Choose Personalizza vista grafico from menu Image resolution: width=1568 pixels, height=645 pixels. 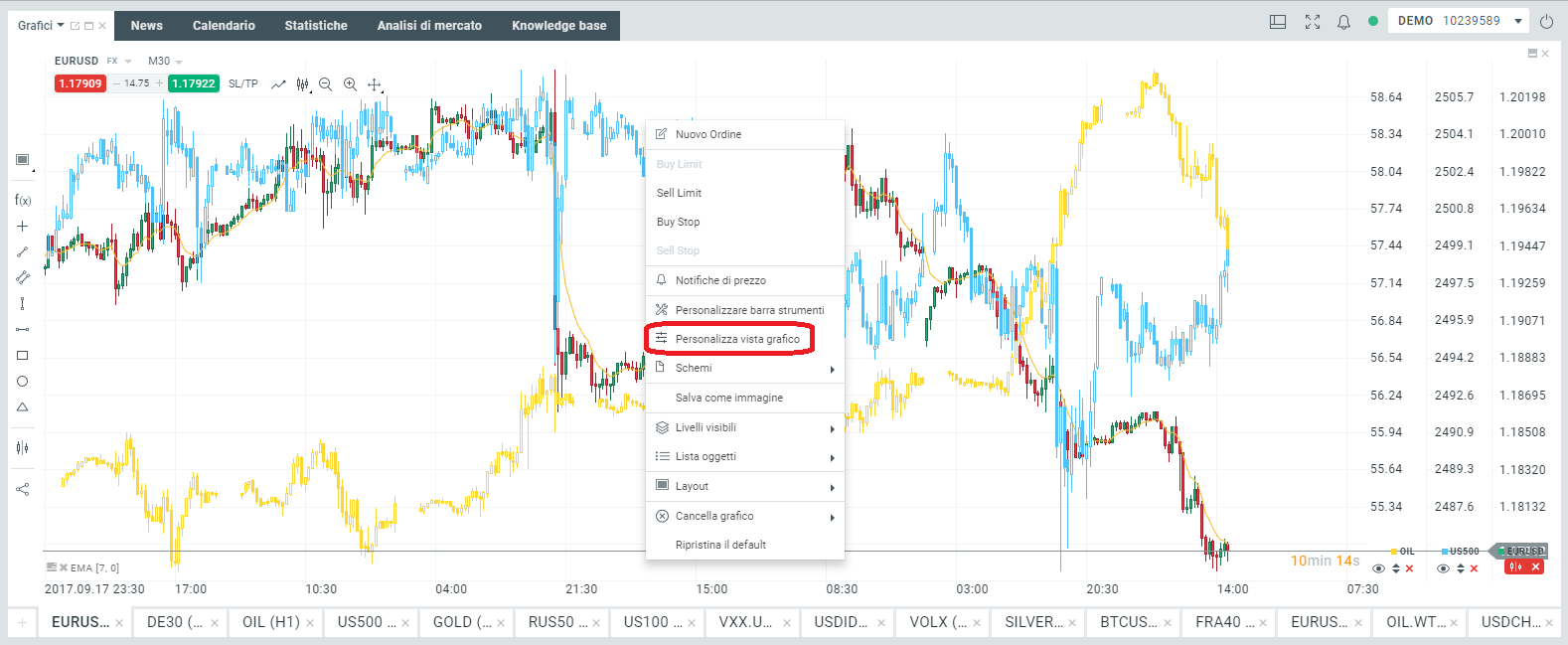736,339
